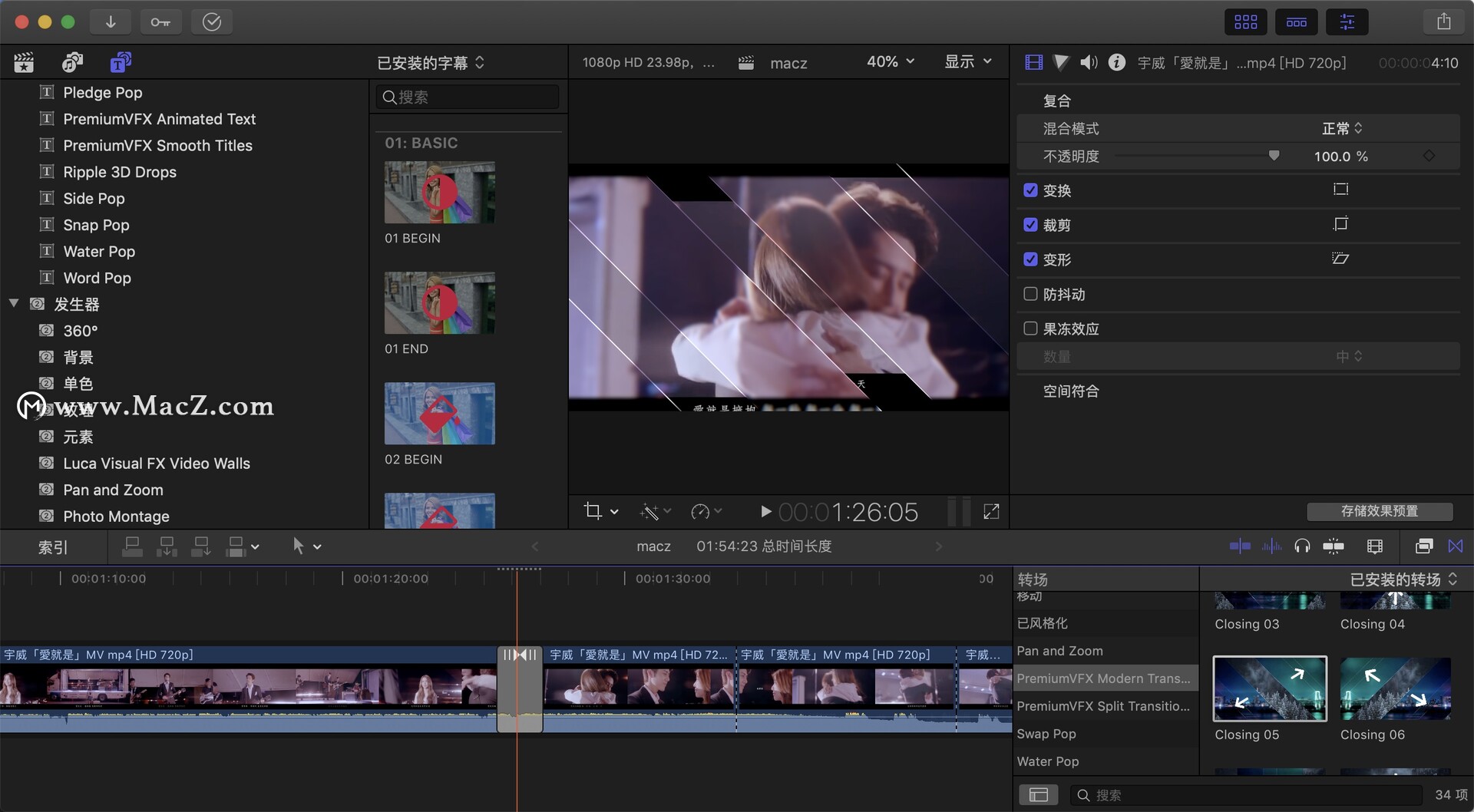1474x812 pixels.
Task: Open the 已安装的字幕 titles filter dropdown
Action: click(431, 62)
